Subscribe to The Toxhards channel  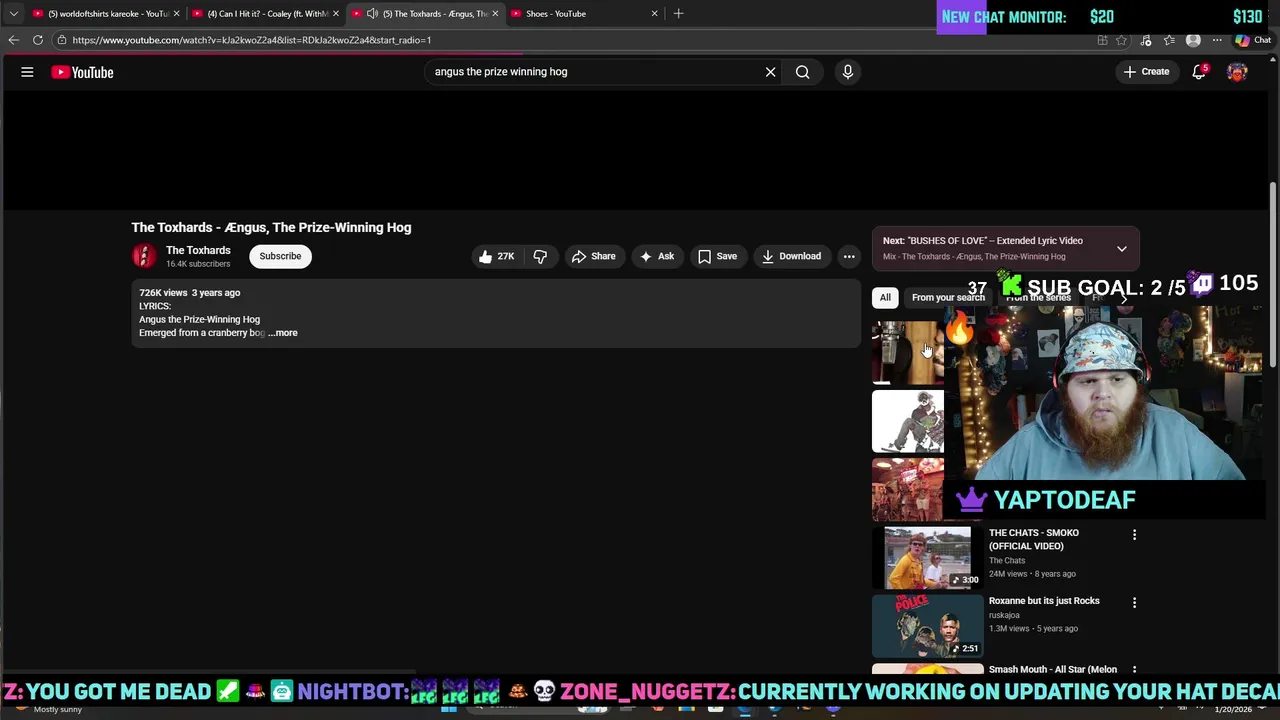(x=280, y=256)
